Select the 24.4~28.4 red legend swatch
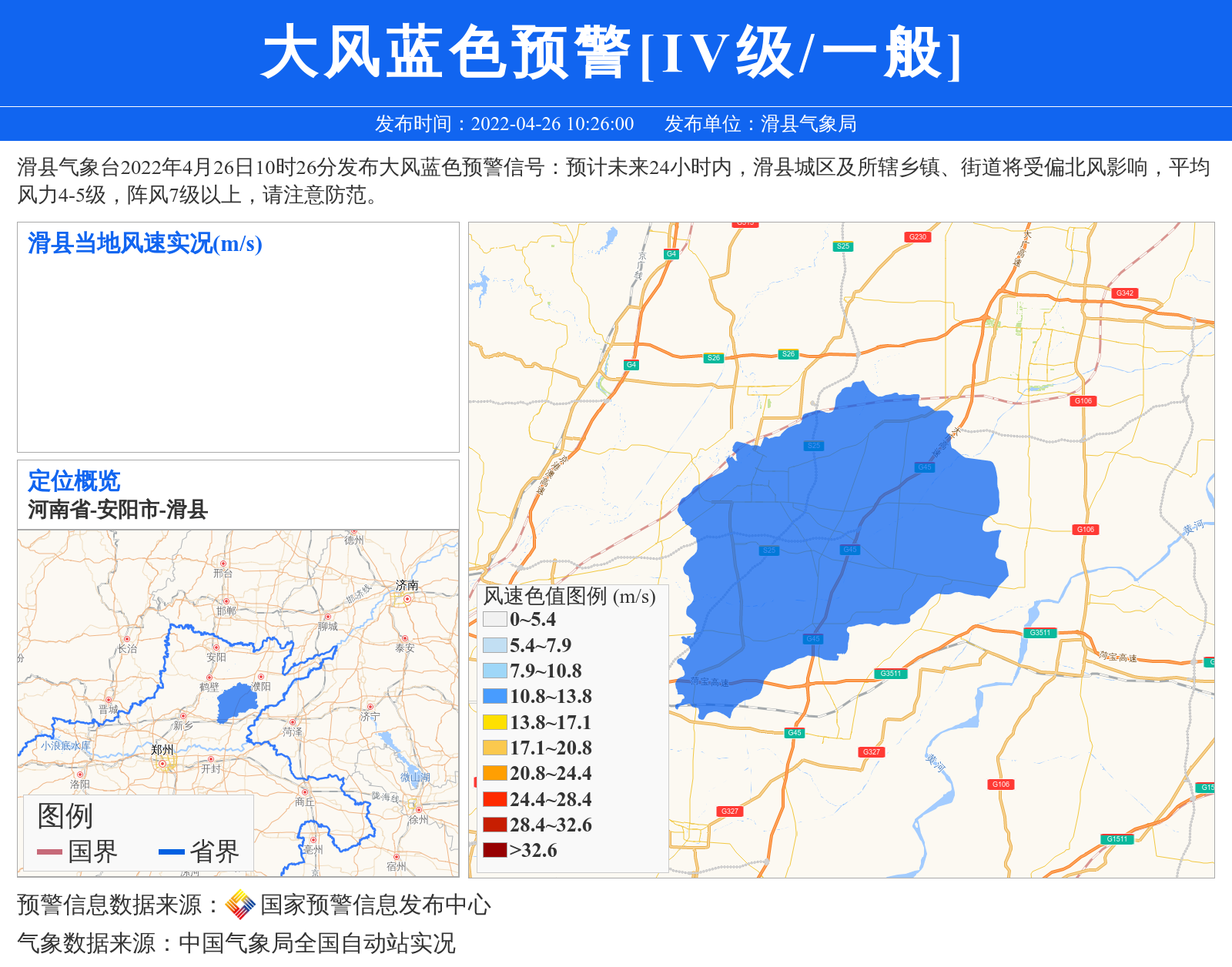The height and width of the screenshot is (967, 1232). [494, 799]
